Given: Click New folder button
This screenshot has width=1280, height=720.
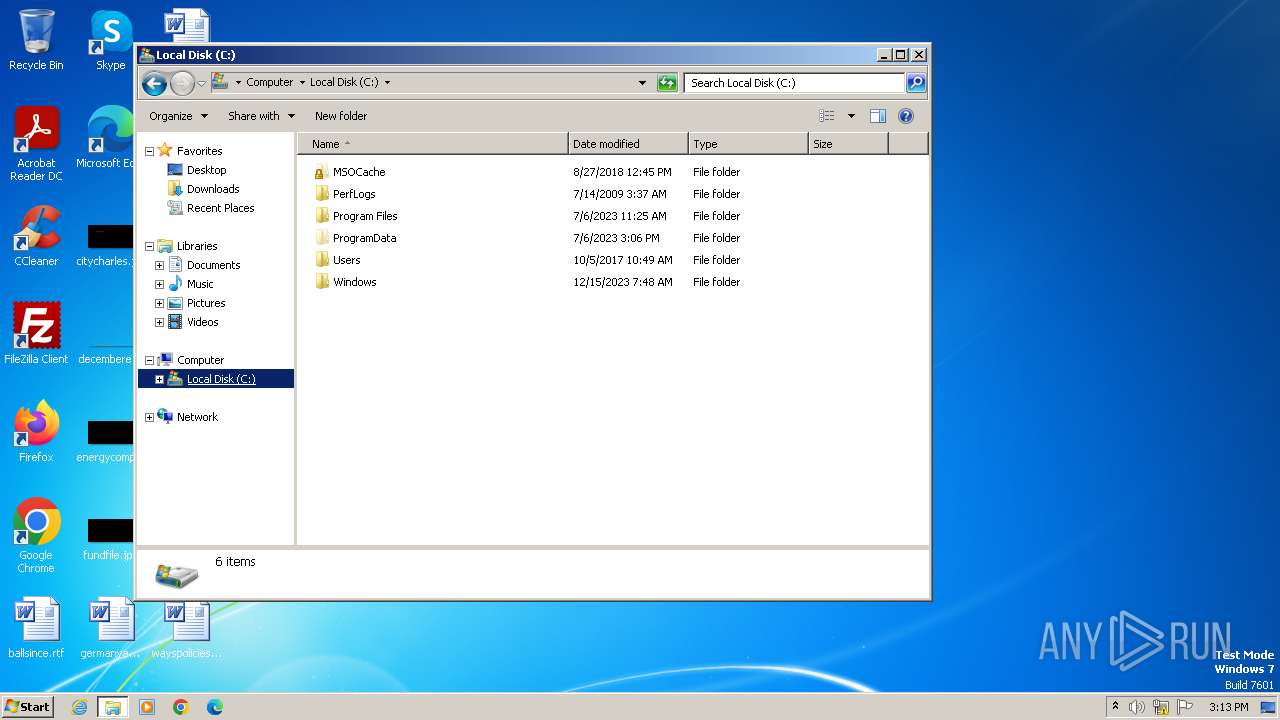Looking at the screenshot, I should 341,116.
